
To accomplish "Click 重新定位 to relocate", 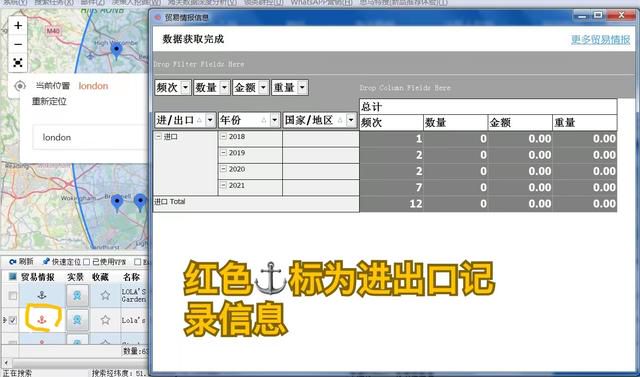I will tap(49, 102).
